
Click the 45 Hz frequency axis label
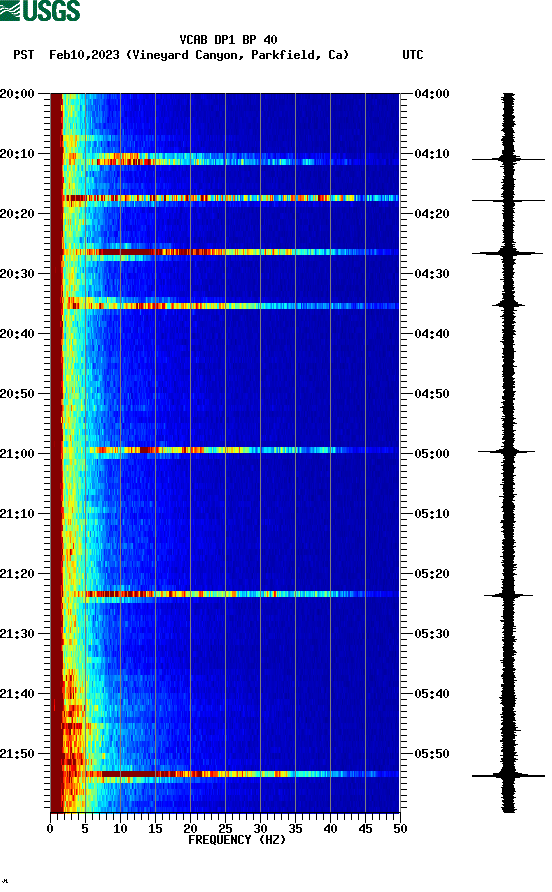click(365, 829)
